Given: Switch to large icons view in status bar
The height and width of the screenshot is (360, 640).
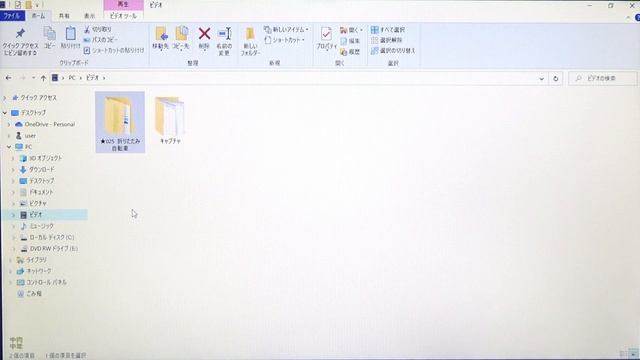Looking at the screenshot, I should coord(633,354).
